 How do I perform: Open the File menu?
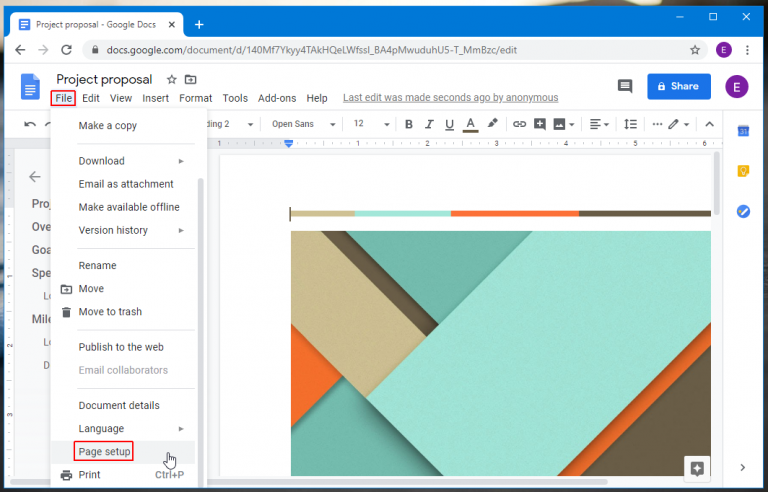(63, 98)
